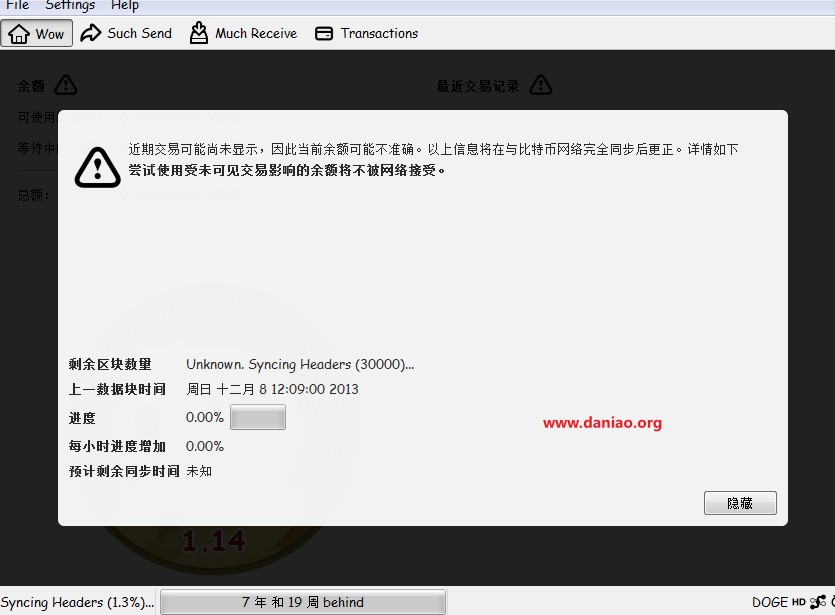Click the Such Send arrow icon

coord(91,33)
